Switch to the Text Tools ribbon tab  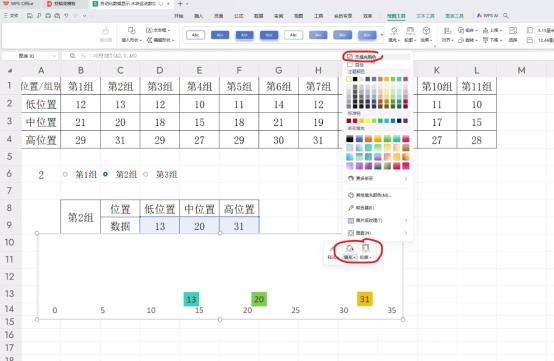[x=425, y=16]
